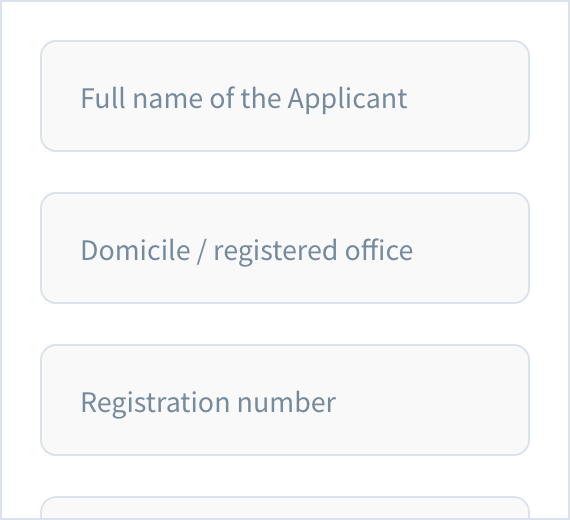Click the Full name of the Applicant field
Screen dimensions: 570x520
pyautogui.click(x=285, y=96)
